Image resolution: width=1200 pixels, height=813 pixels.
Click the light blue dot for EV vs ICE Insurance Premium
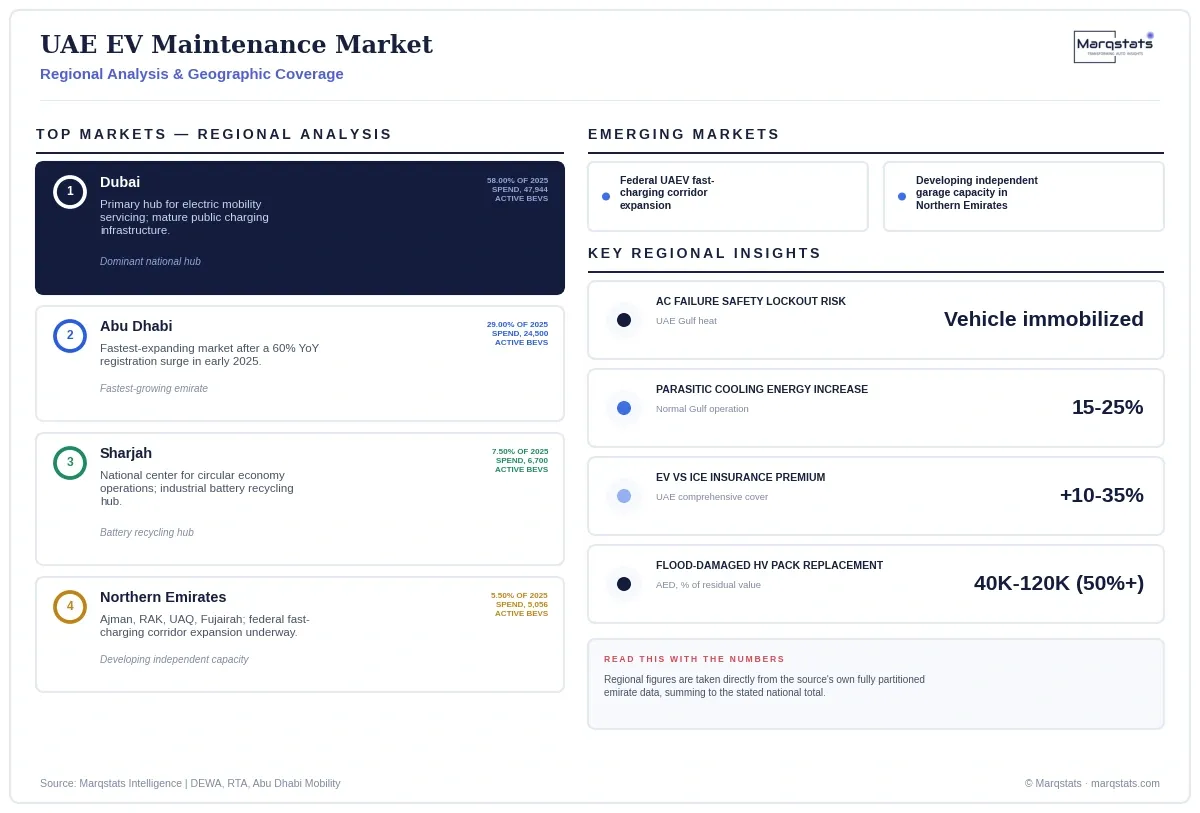[x=624, y=496]
